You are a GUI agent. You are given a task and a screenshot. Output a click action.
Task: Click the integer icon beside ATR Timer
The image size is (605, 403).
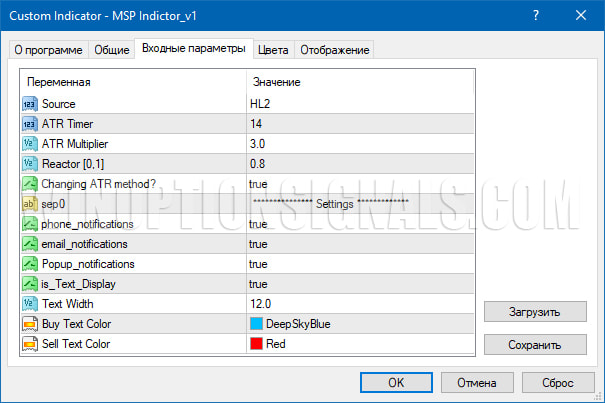point(30,124)
